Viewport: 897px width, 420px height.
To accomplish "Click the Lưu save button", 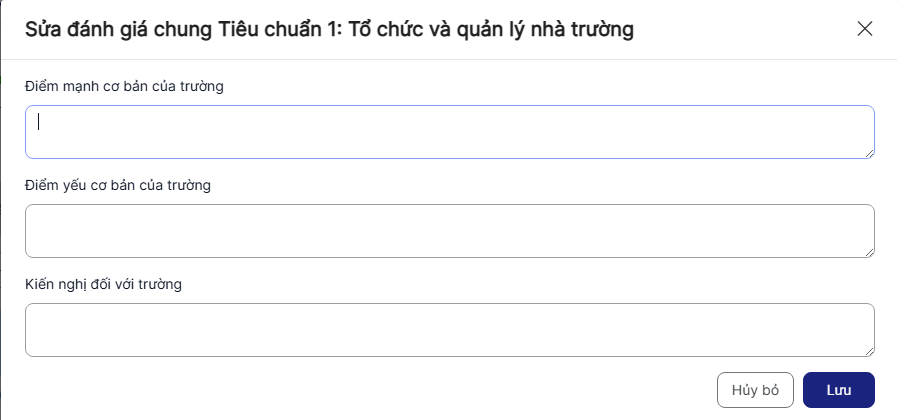I will pyautogui.click(x=838, y=390).
